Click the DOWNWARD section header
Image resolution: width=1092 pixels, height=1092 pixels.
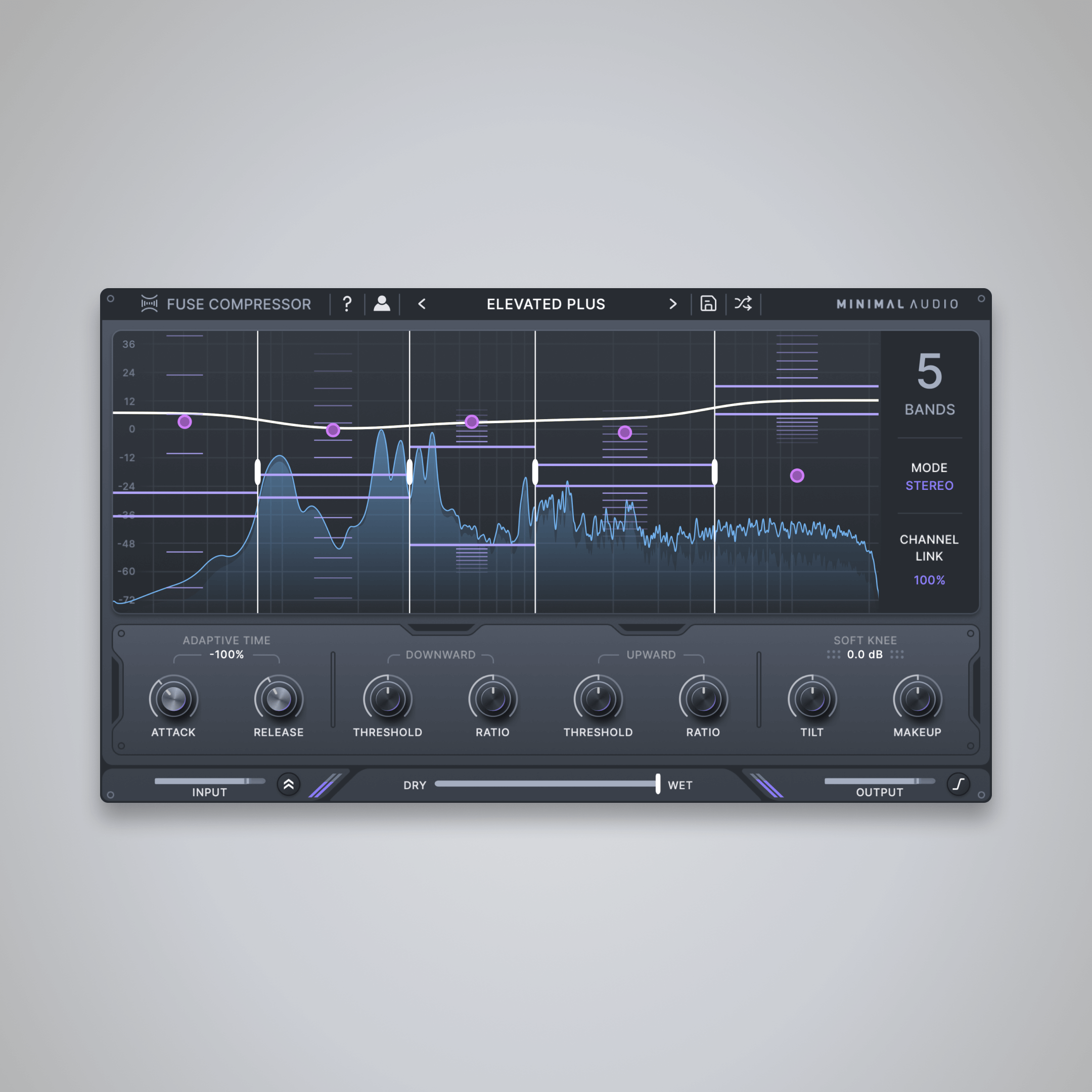(x=441, y=655)
